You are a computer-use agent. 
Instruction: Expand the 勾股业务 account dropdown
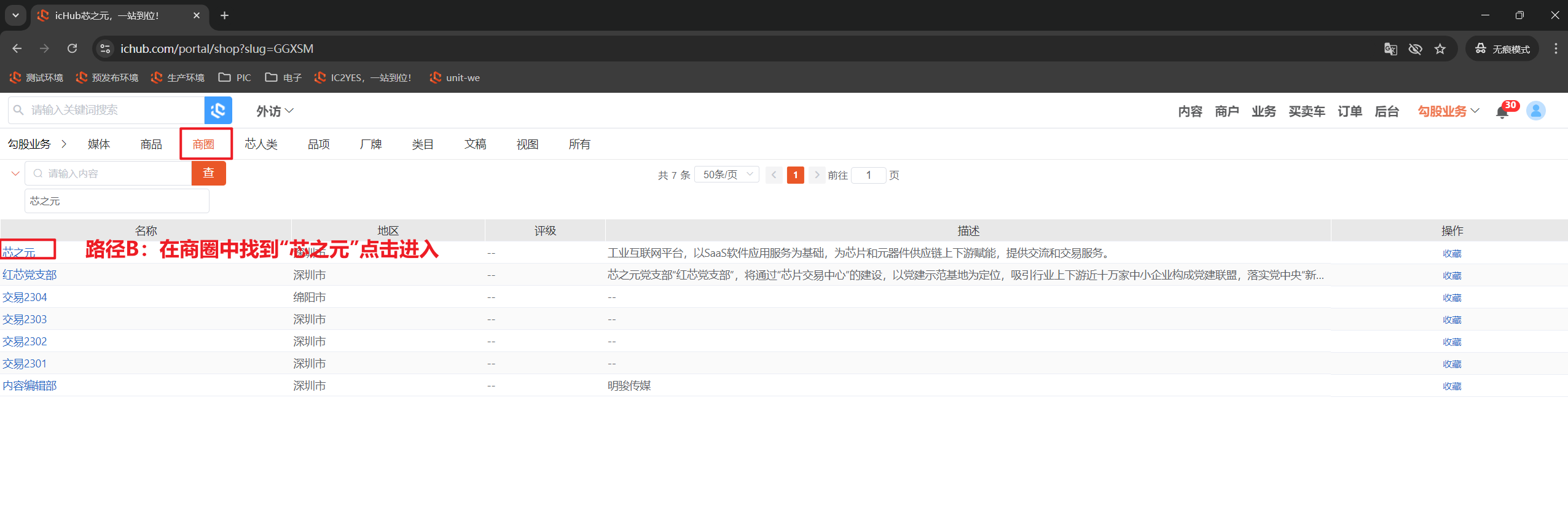click(1448, 111)
